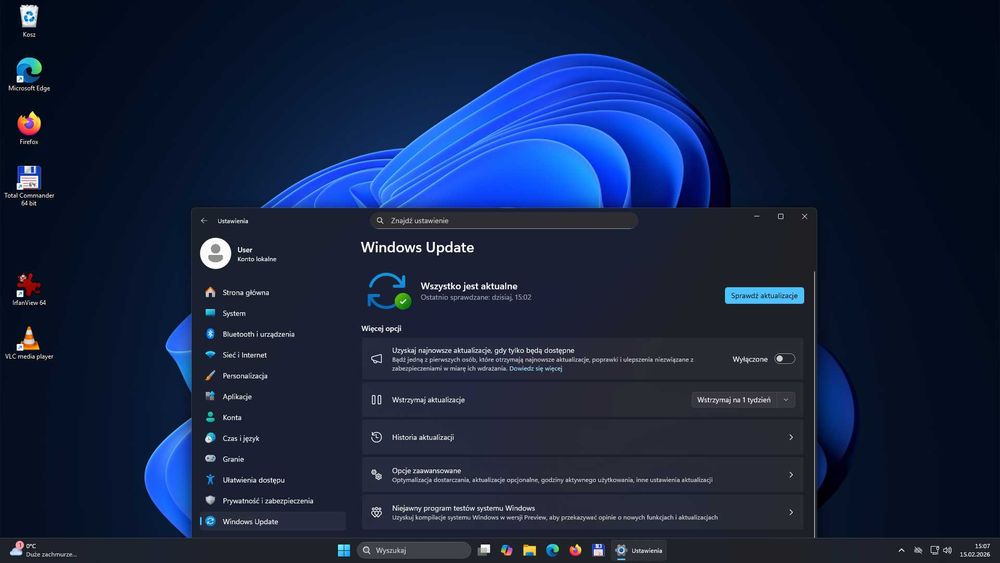Open Strona główna in Settings sidebar
Image resolution: width=1000 pixels, height=563 pixels.
[x=273, y=292]
